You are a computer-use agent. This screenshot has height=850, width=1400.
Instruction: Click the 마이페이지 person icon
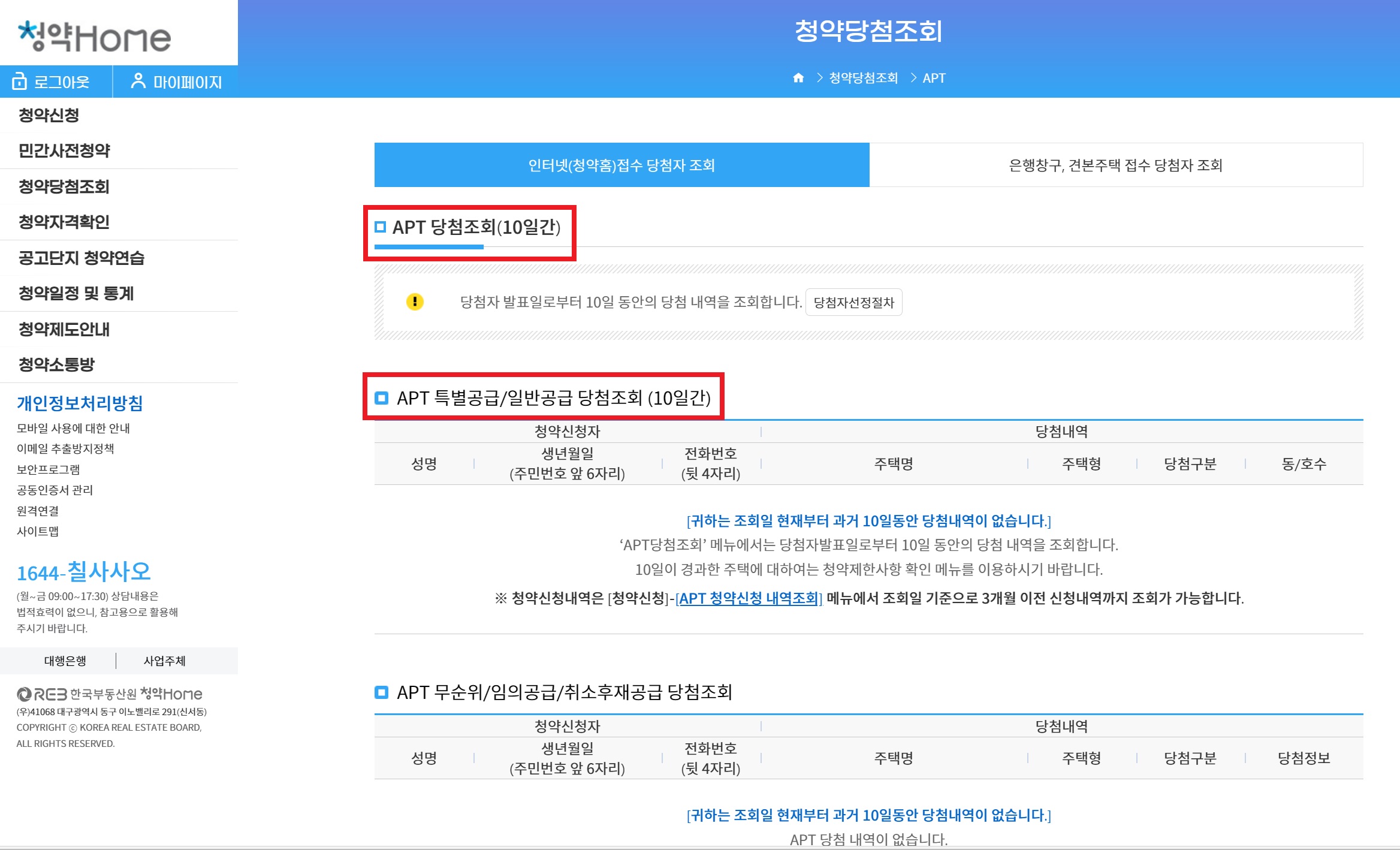coord(139,82)
